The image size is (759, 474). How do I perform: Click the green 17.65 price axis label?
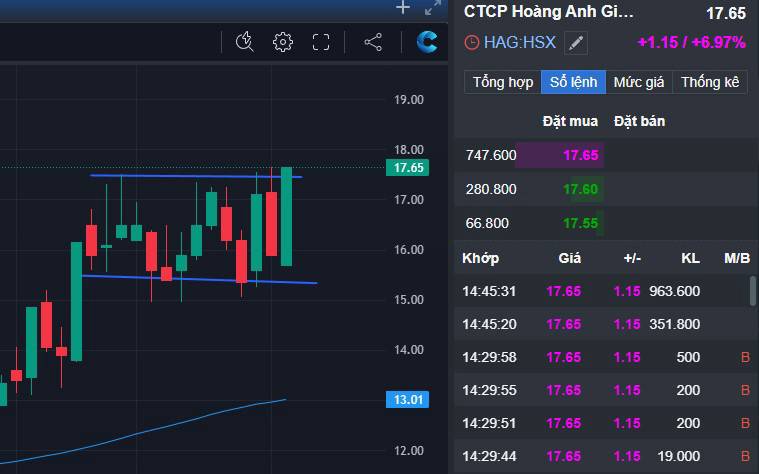tap(410, 168)
